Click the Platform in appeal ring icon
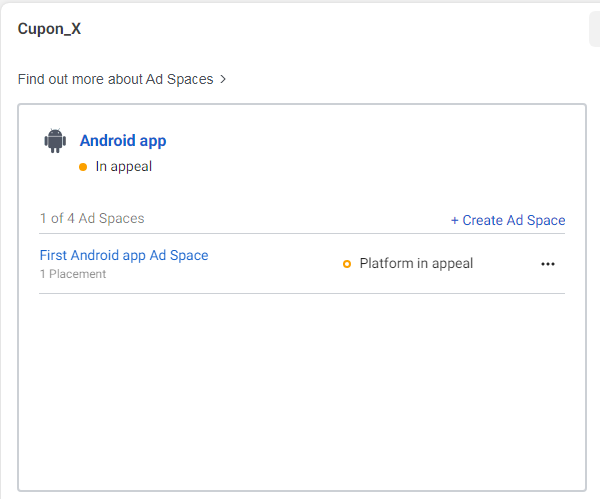Viewport: 600px width, 499px height. coord(347,264)
